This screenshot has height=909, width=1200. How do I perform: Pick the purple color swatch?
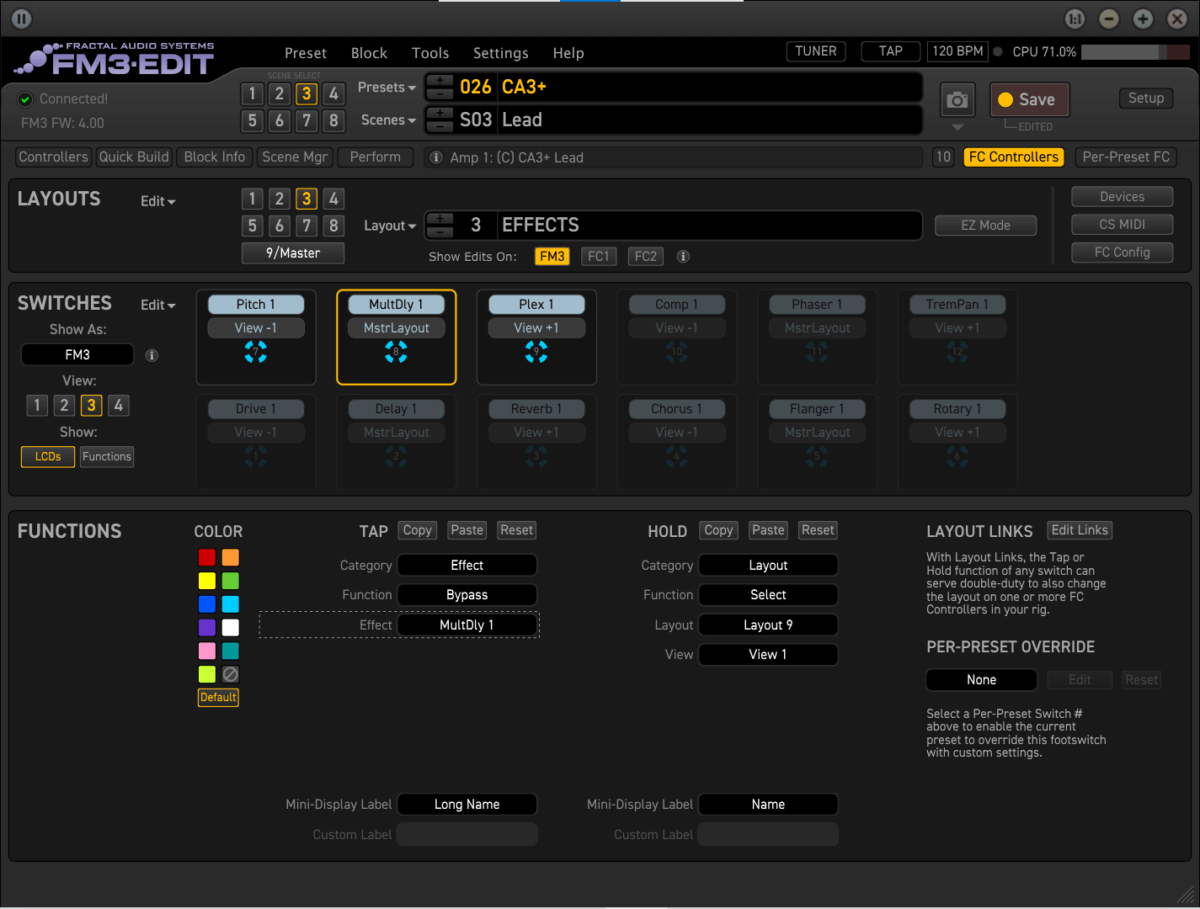coord(206,628)
